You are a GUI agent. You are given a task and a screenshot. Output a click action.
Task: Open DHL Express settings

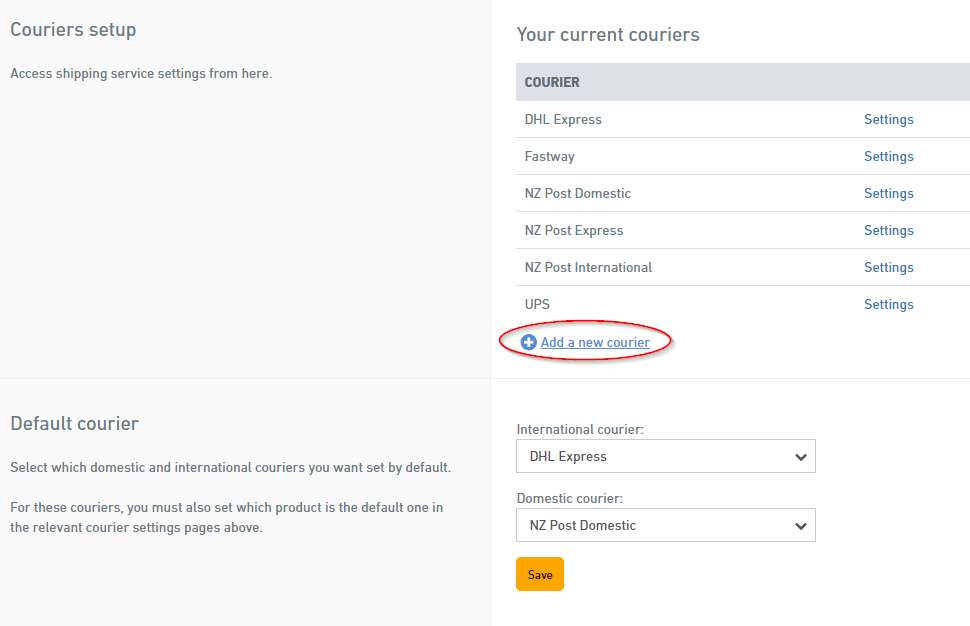pos(888,119)
